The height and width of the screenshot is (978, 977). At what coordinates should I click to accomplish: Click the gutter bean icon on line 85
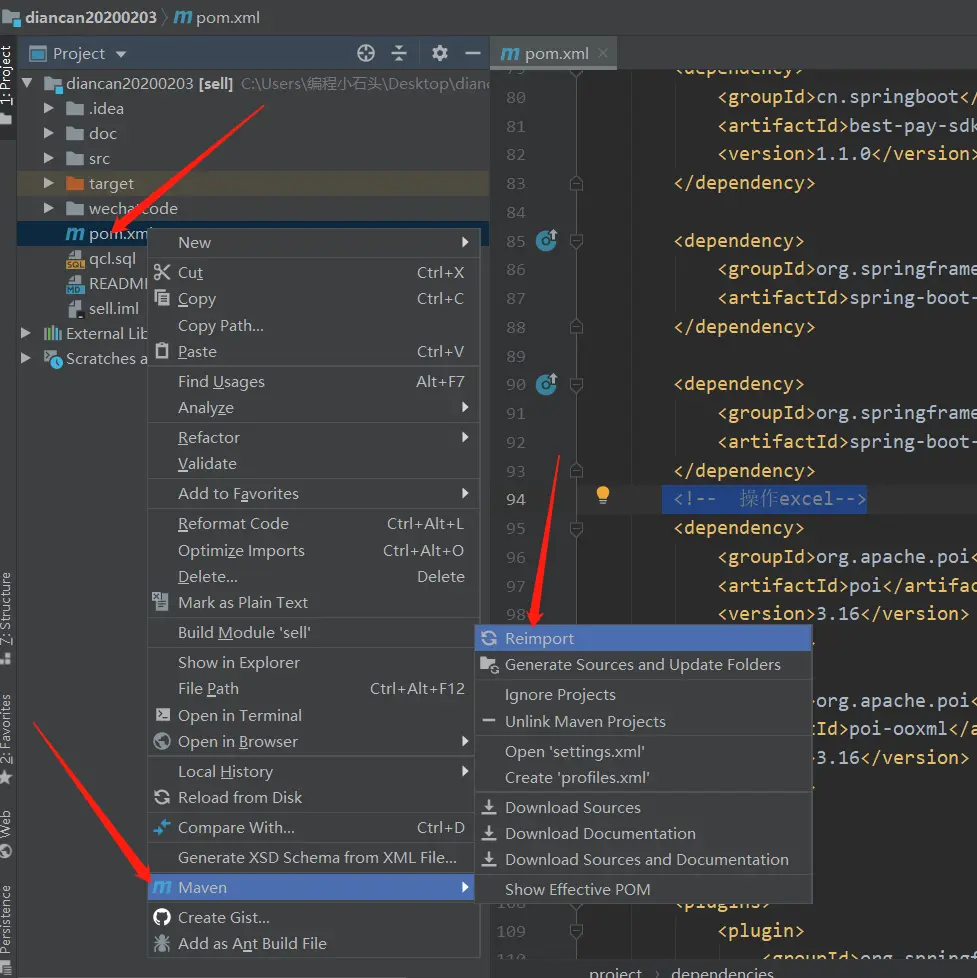547,240
